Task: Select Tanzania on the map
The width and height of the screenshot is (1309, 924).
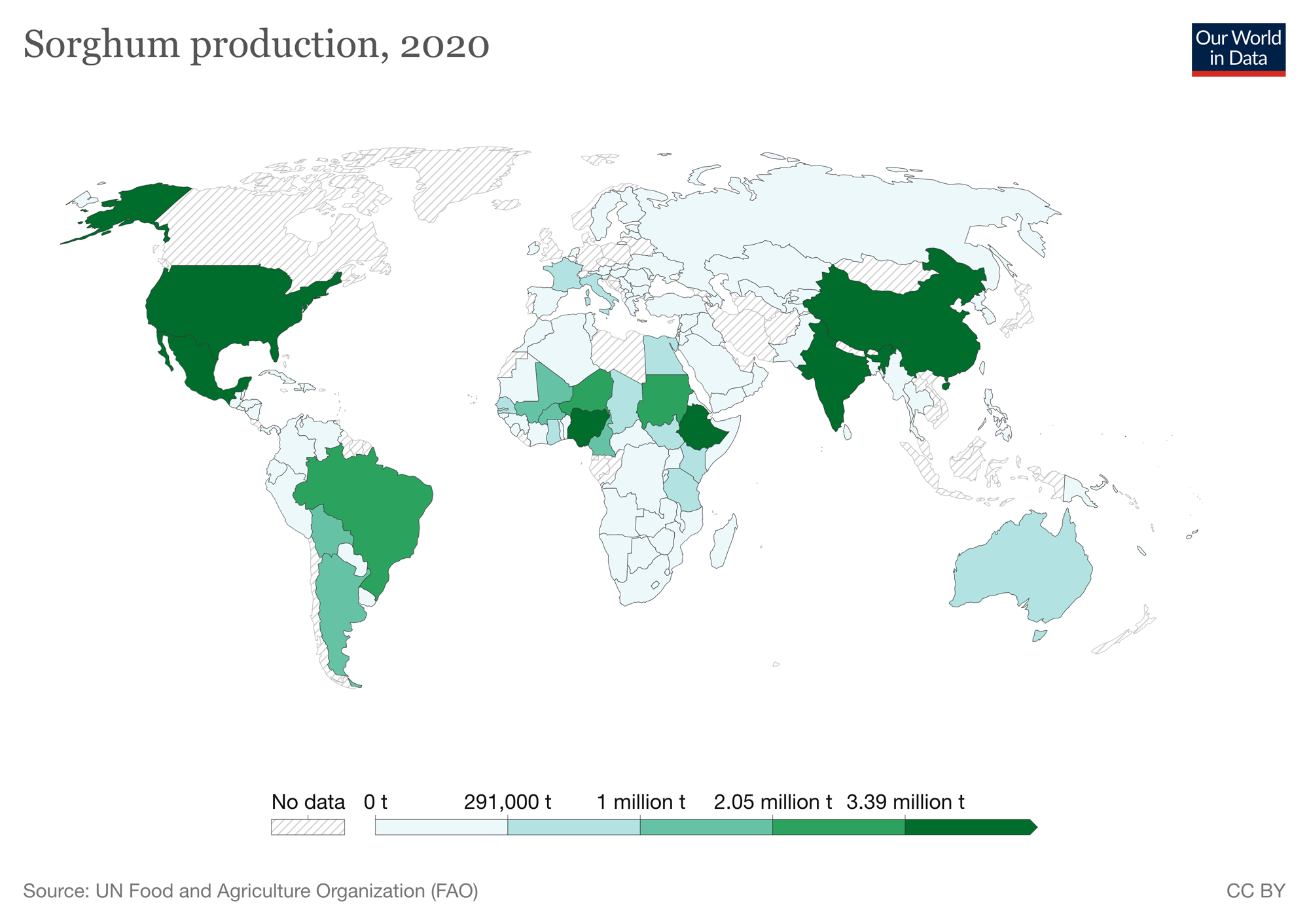Action: pyautogui.click(x=683, y=489)
